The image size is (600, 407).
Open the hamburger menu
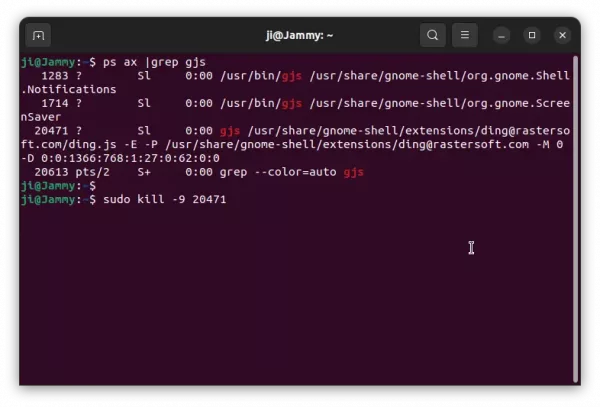coord(465,35)
